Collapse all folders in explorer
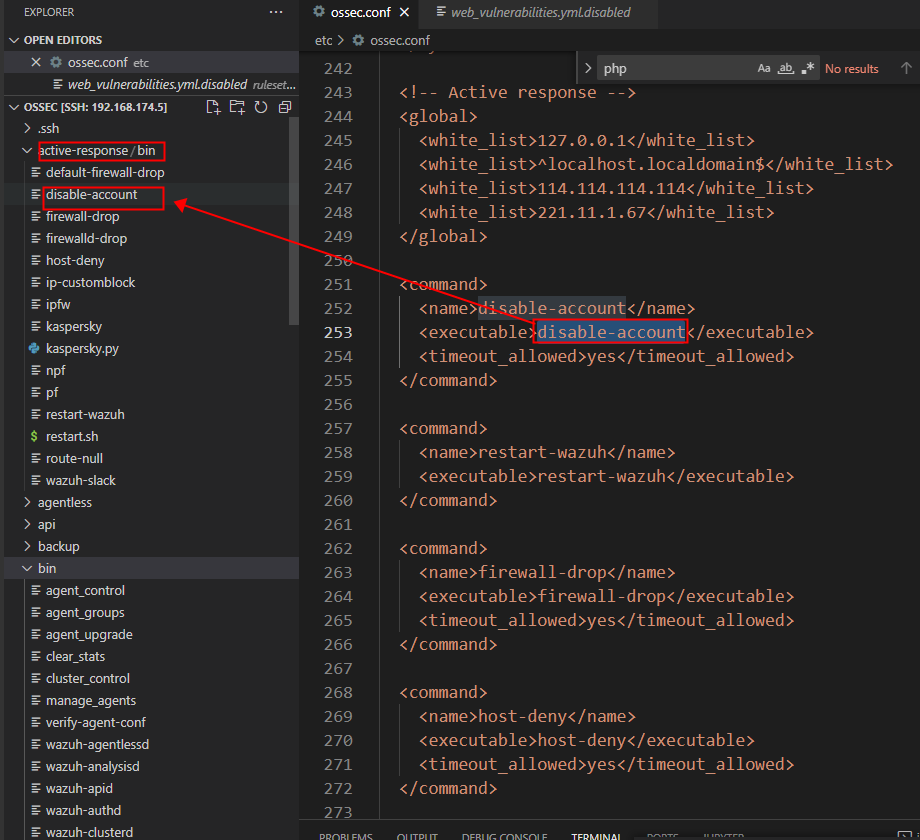 coord(285,107)
